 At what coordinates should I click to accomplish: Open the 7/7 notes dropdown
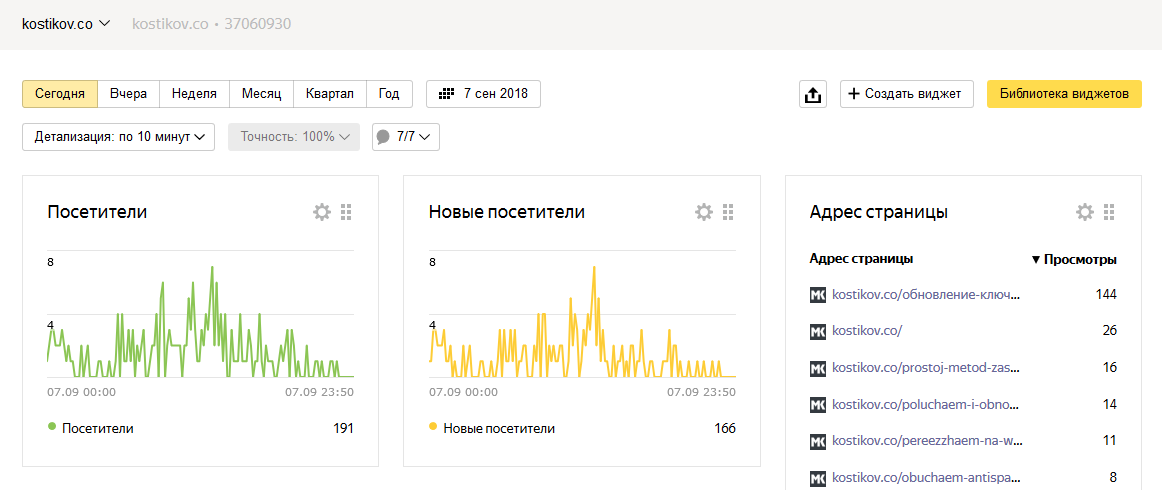tap(406, 137)
